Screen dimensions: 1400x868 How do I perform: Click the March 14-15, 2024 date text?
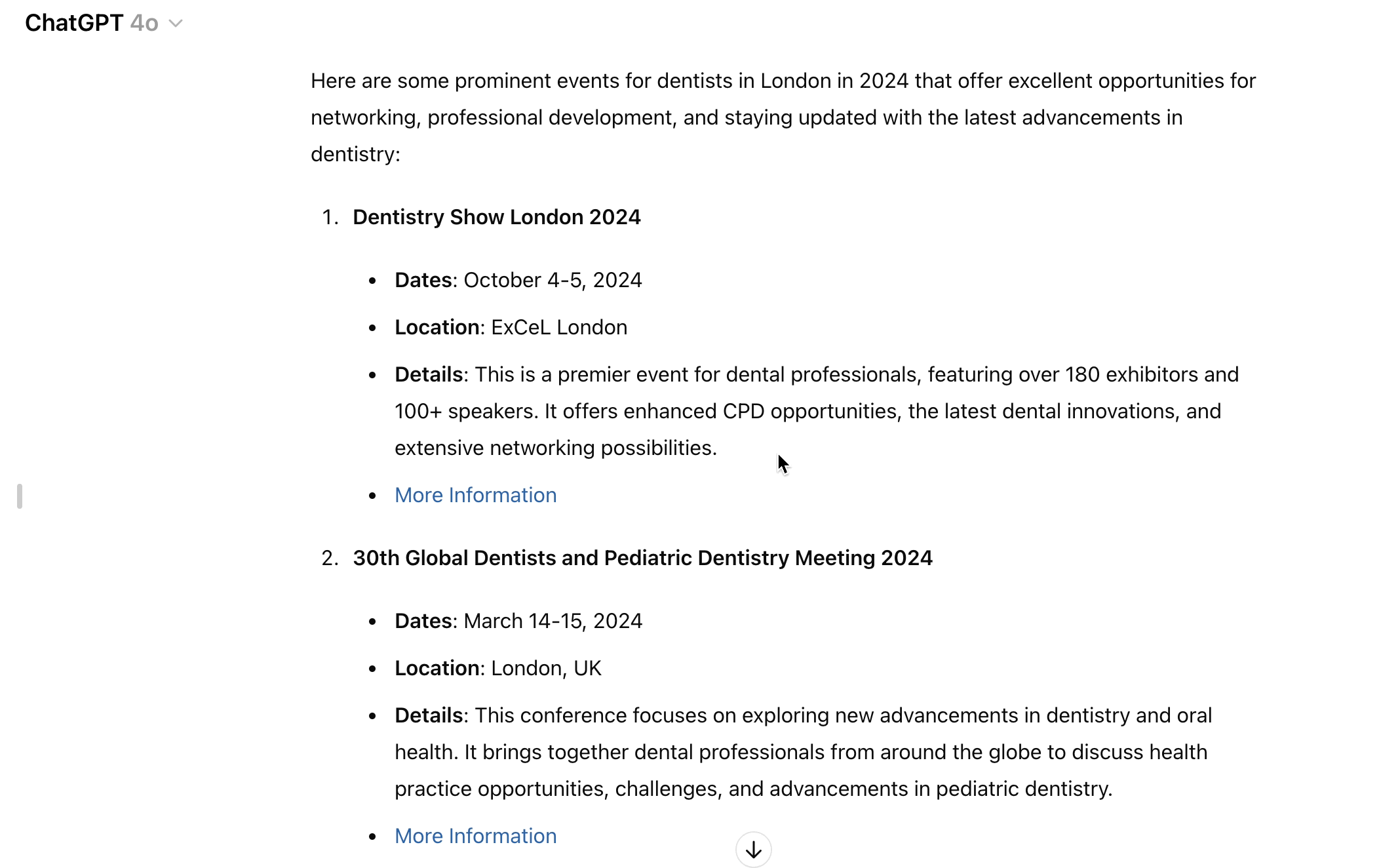(x=553, y=621)
